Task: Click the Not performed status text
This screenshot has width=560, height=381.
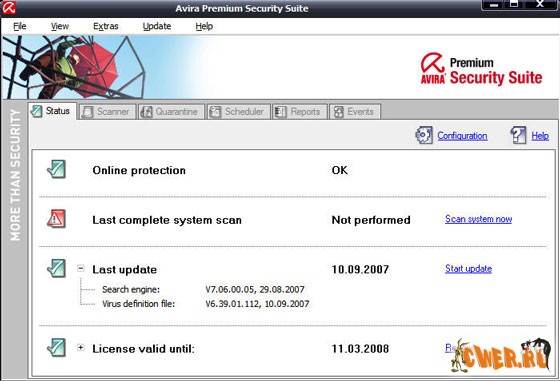Action: (x=371, y=220)
